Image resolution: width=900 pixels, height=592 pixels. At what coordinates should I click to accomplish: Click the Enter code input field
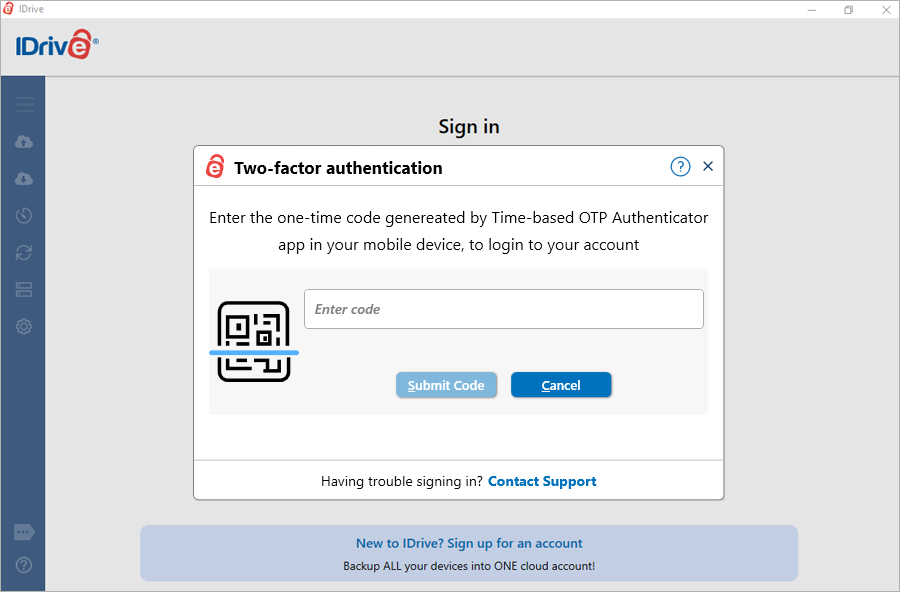coord(503,309)
